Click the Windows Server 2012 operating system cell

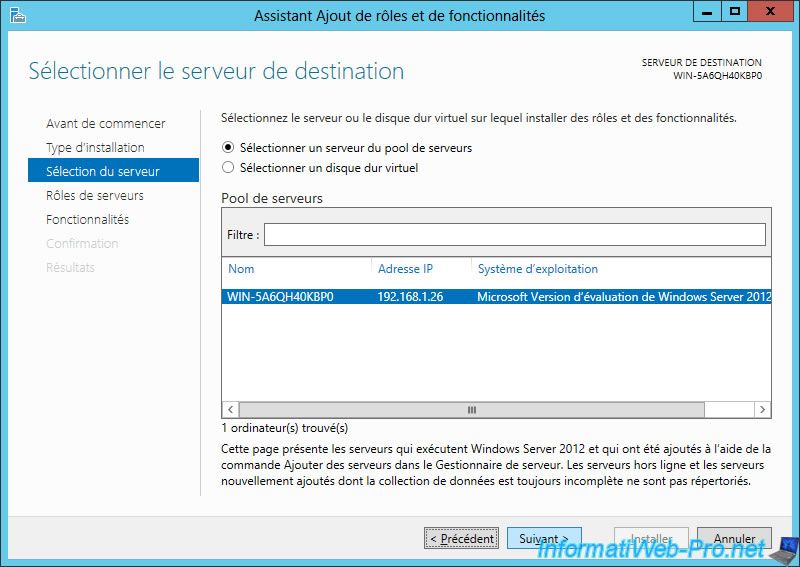tap(623, 297)
